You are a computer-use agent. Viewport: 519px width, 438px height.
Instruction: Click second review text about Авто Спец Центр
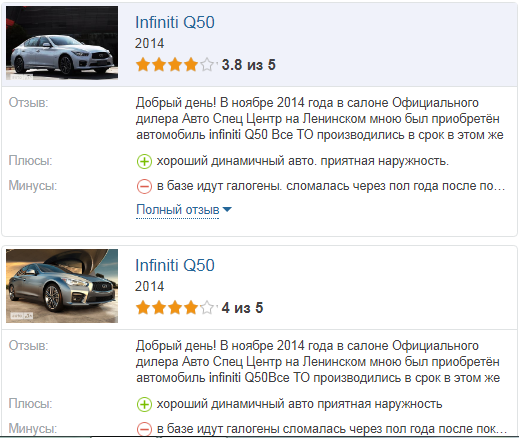tap(318, 362)
